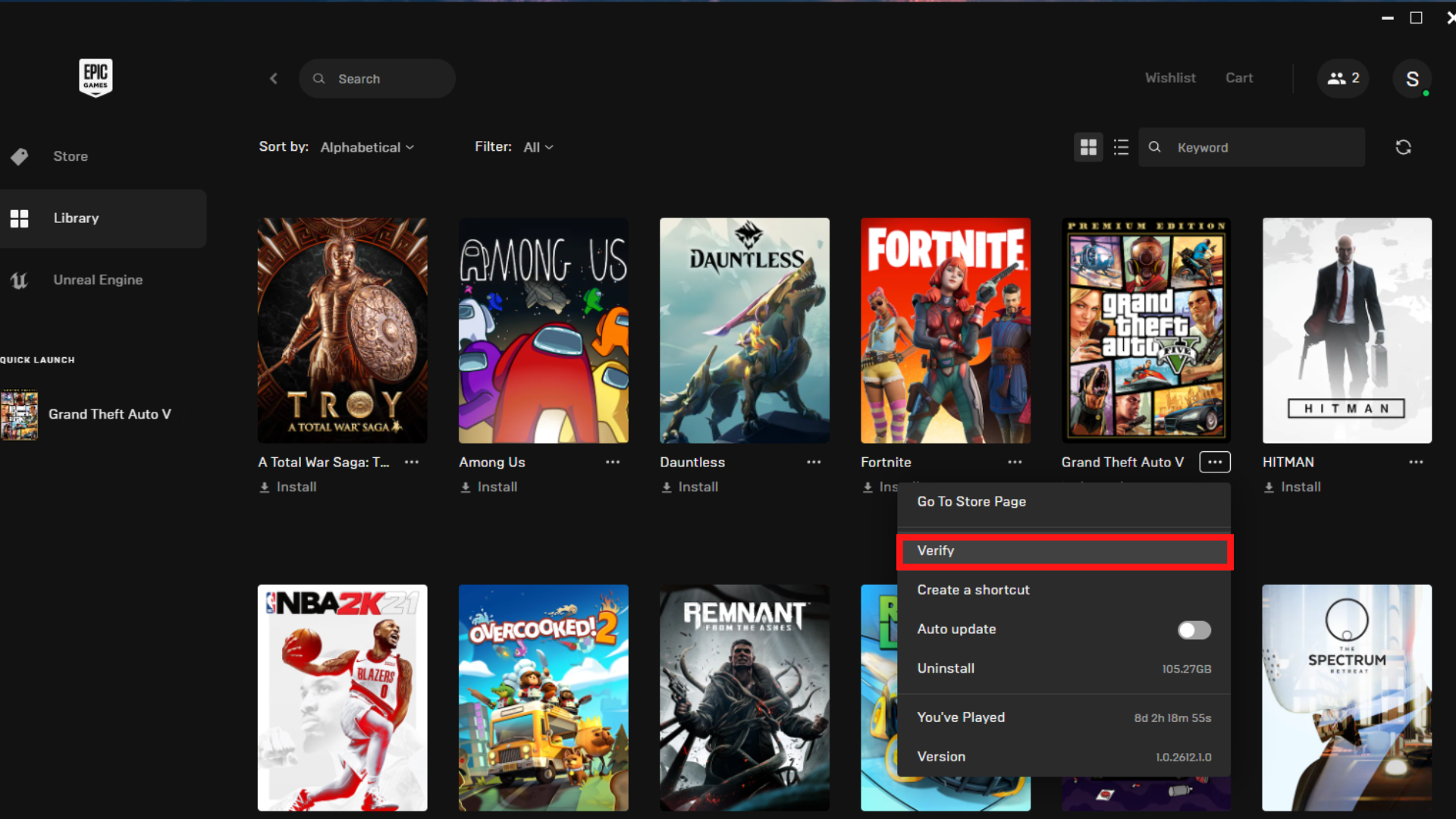Open the Overcooked 2 cover art
The width and height of the screenshot is (1456, 819).
pos(543,698)
